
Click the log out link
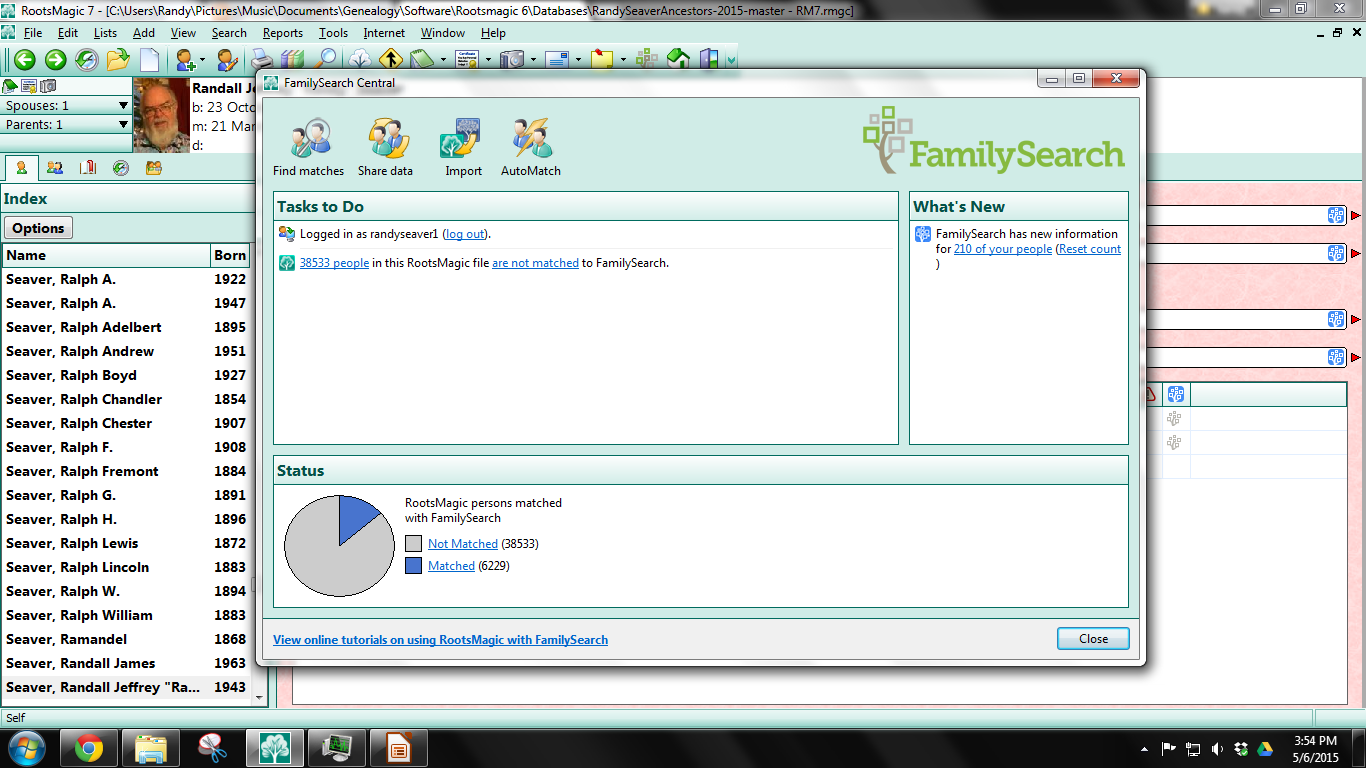464,234
